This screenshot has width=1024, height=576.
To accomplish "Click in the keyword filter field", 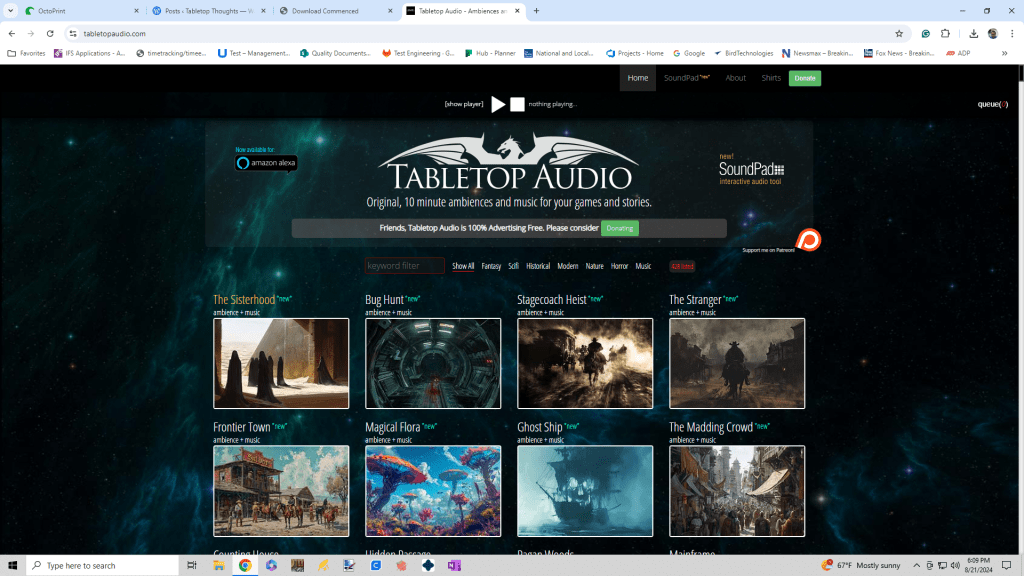I will (405, 266).
